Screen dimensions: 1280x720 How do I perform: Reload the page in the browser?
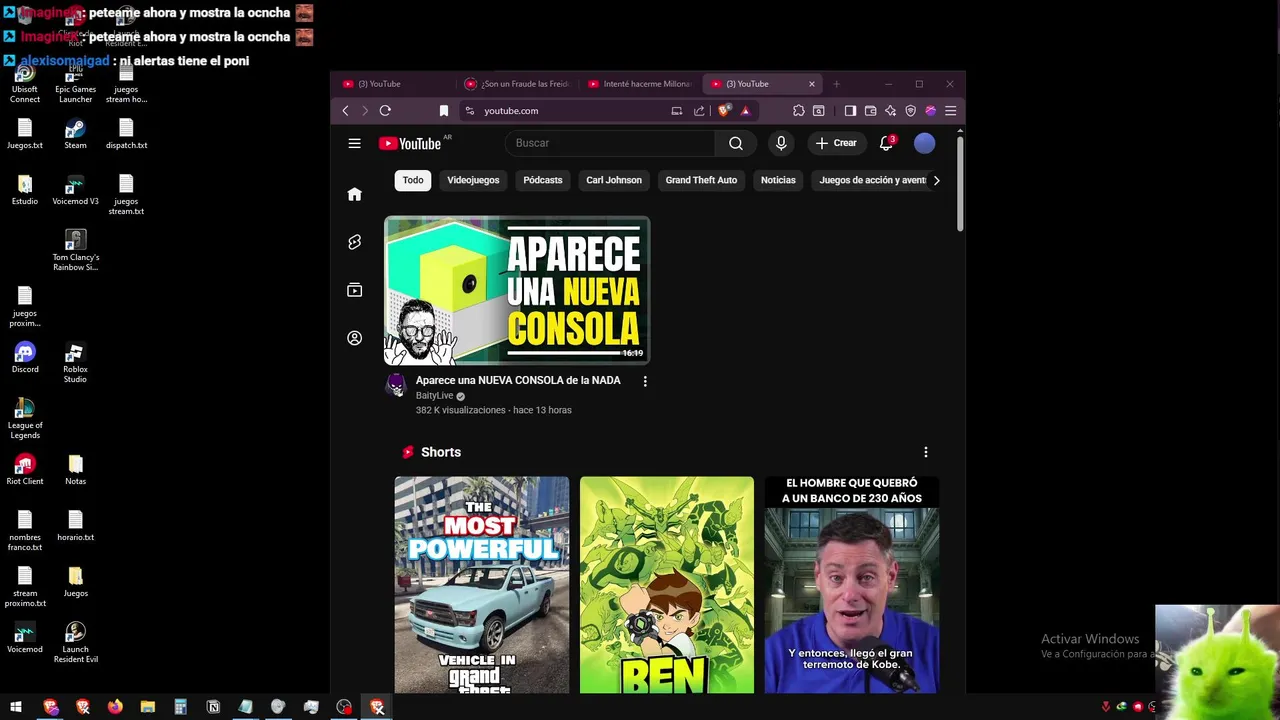(385, 111)
